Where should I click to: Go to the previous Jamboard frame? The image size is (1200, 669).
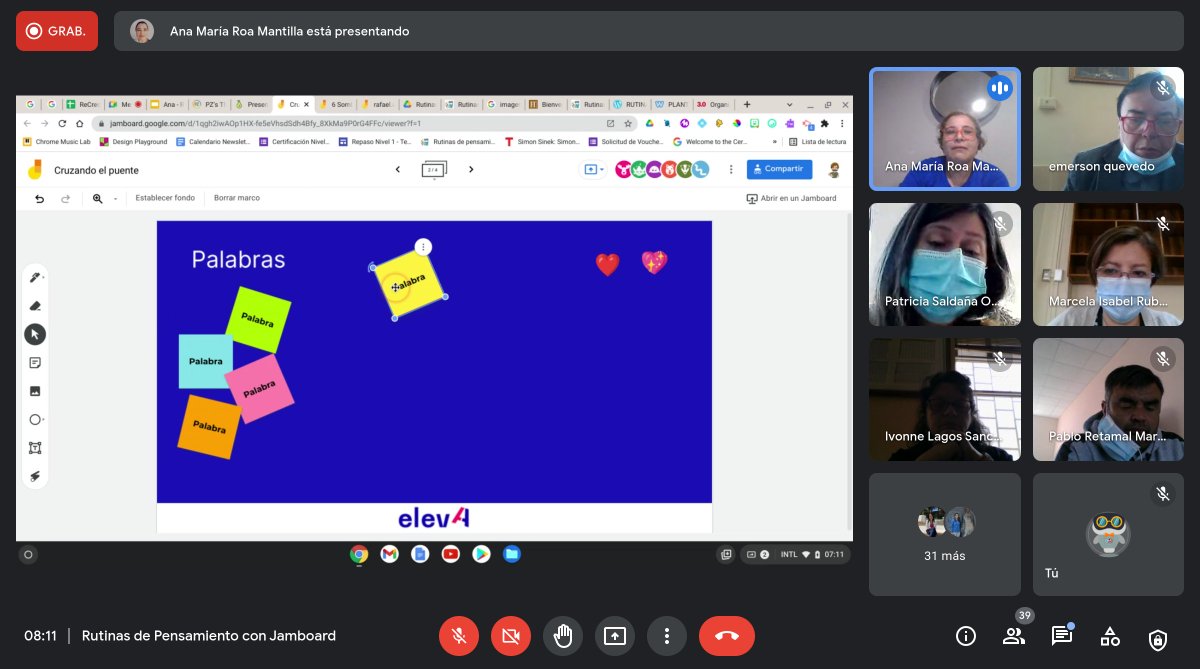[x=398, y=169]
